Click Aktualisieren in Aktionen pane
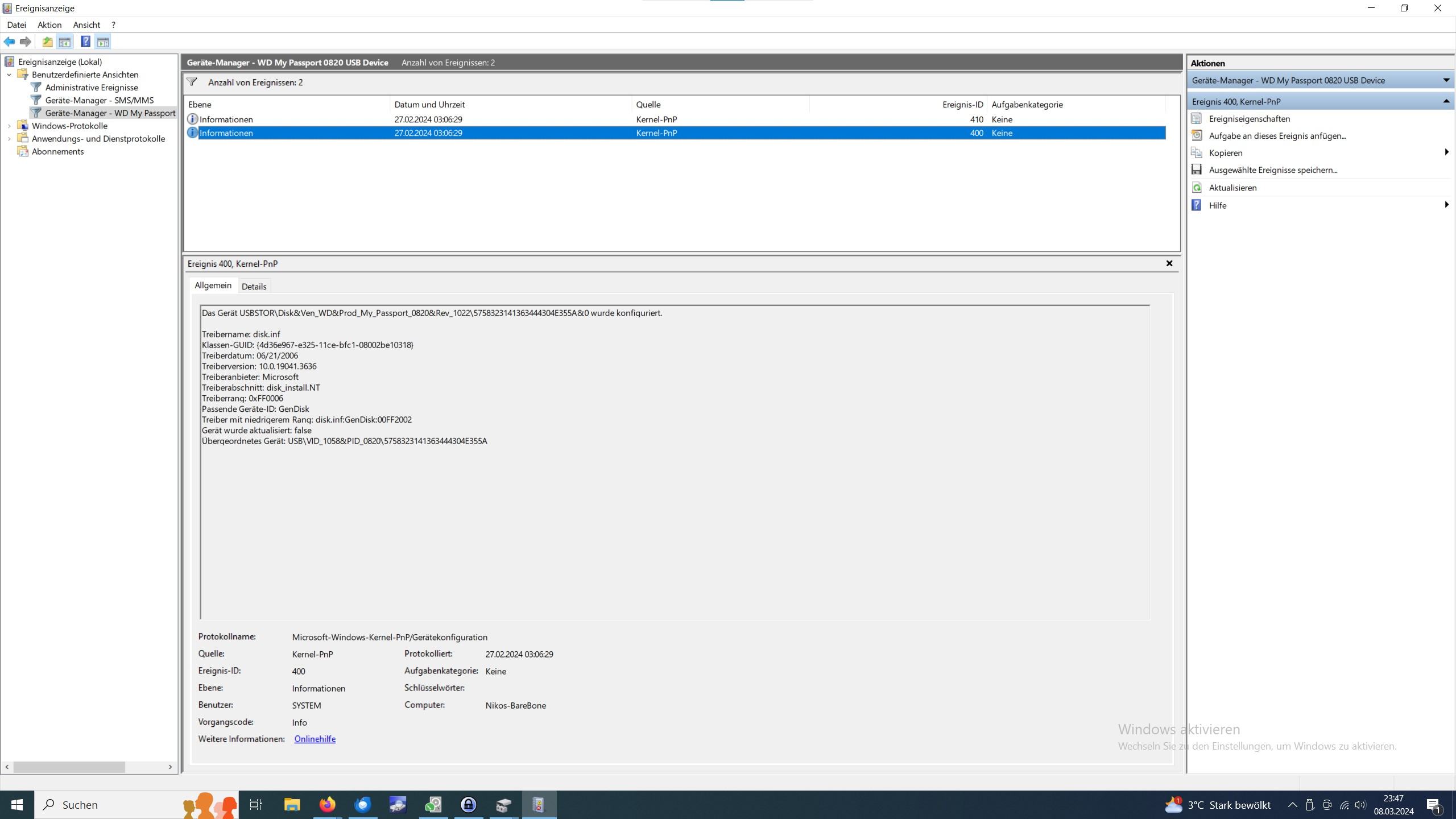 pyautogui.click(x=1232, y=188)
